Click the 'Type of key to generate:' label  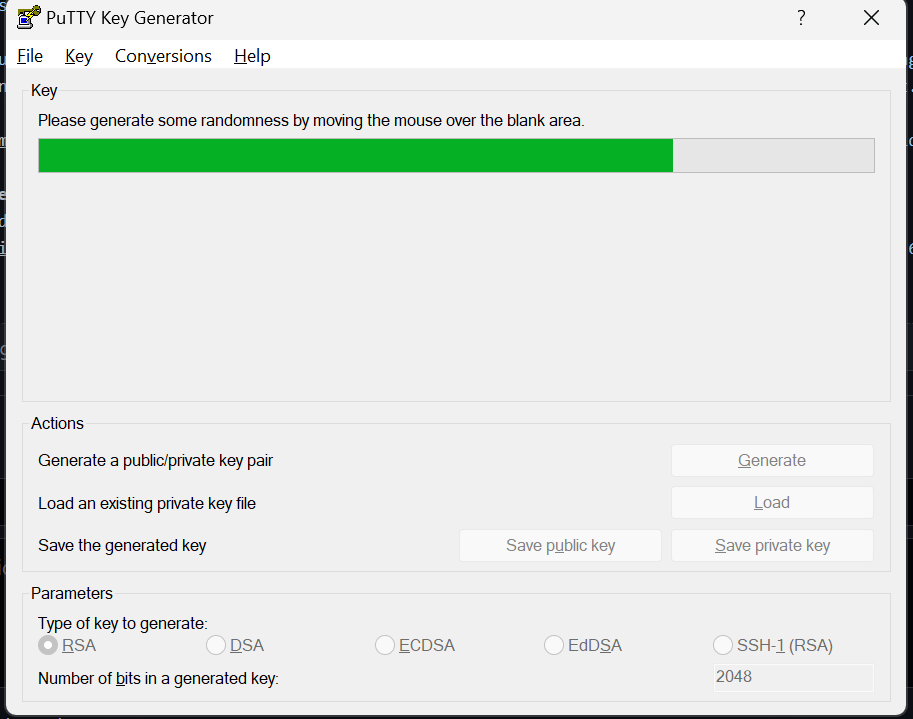pos(123,624)
